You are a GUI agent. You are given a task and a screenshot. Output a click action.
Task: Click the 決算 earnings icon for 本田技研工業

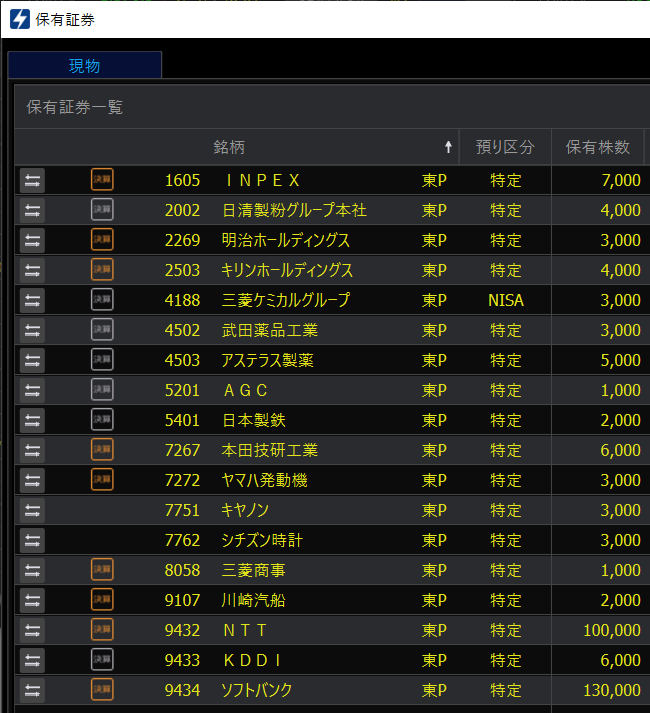(102, 450)
